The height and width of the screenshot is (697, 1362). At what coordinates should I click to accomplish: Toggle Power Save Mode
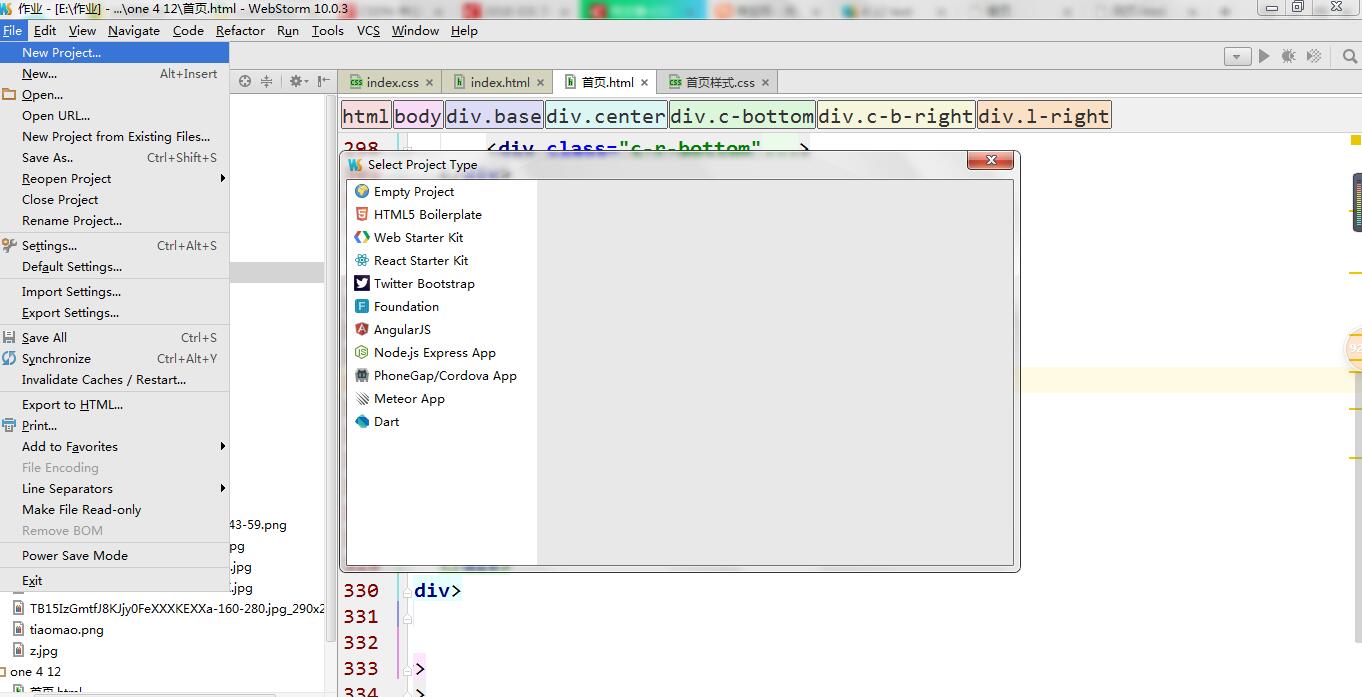click(115, 555)
